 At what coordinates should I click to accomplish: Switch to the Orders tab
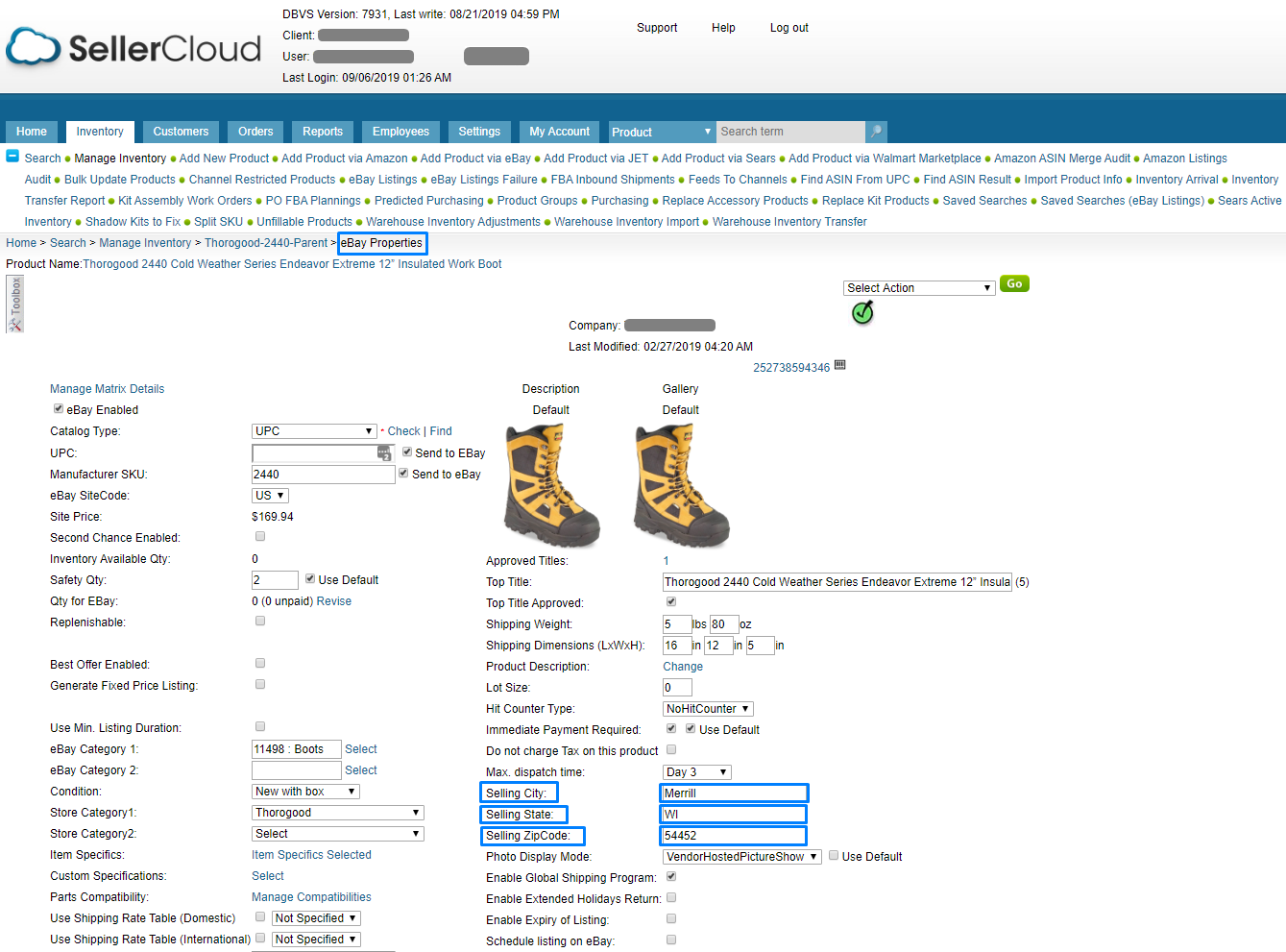point(255,132)
